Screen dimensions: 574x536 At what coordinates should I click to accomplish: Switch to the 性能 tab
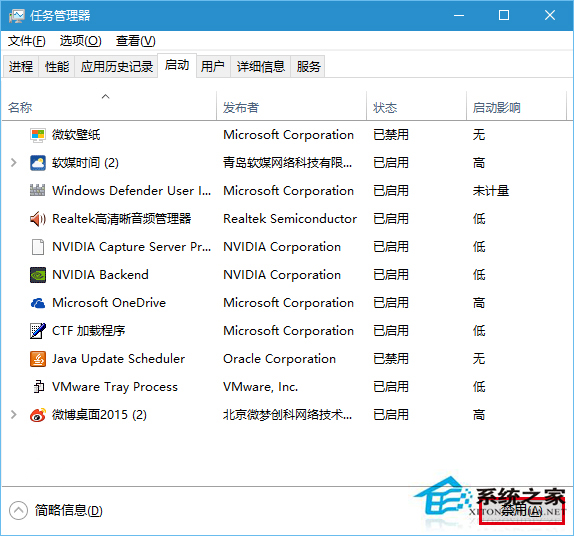tap(57, 67)
